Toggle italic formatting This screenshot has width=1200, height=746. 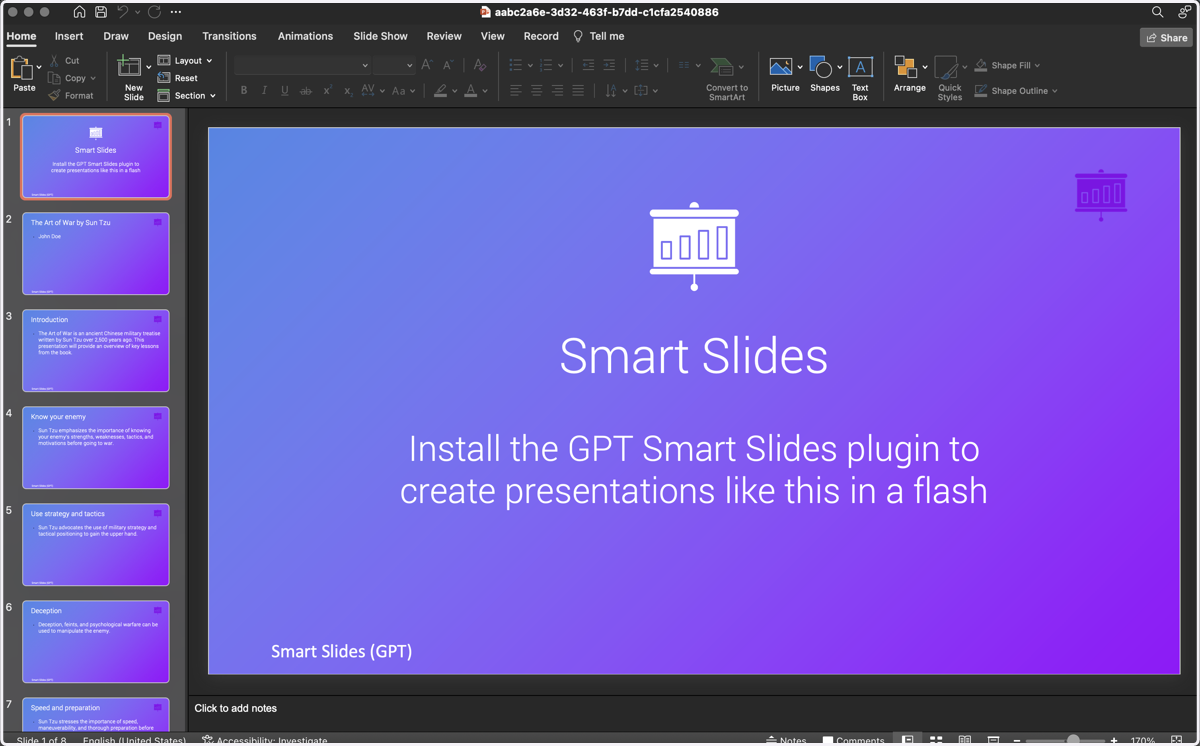point(264,91)
